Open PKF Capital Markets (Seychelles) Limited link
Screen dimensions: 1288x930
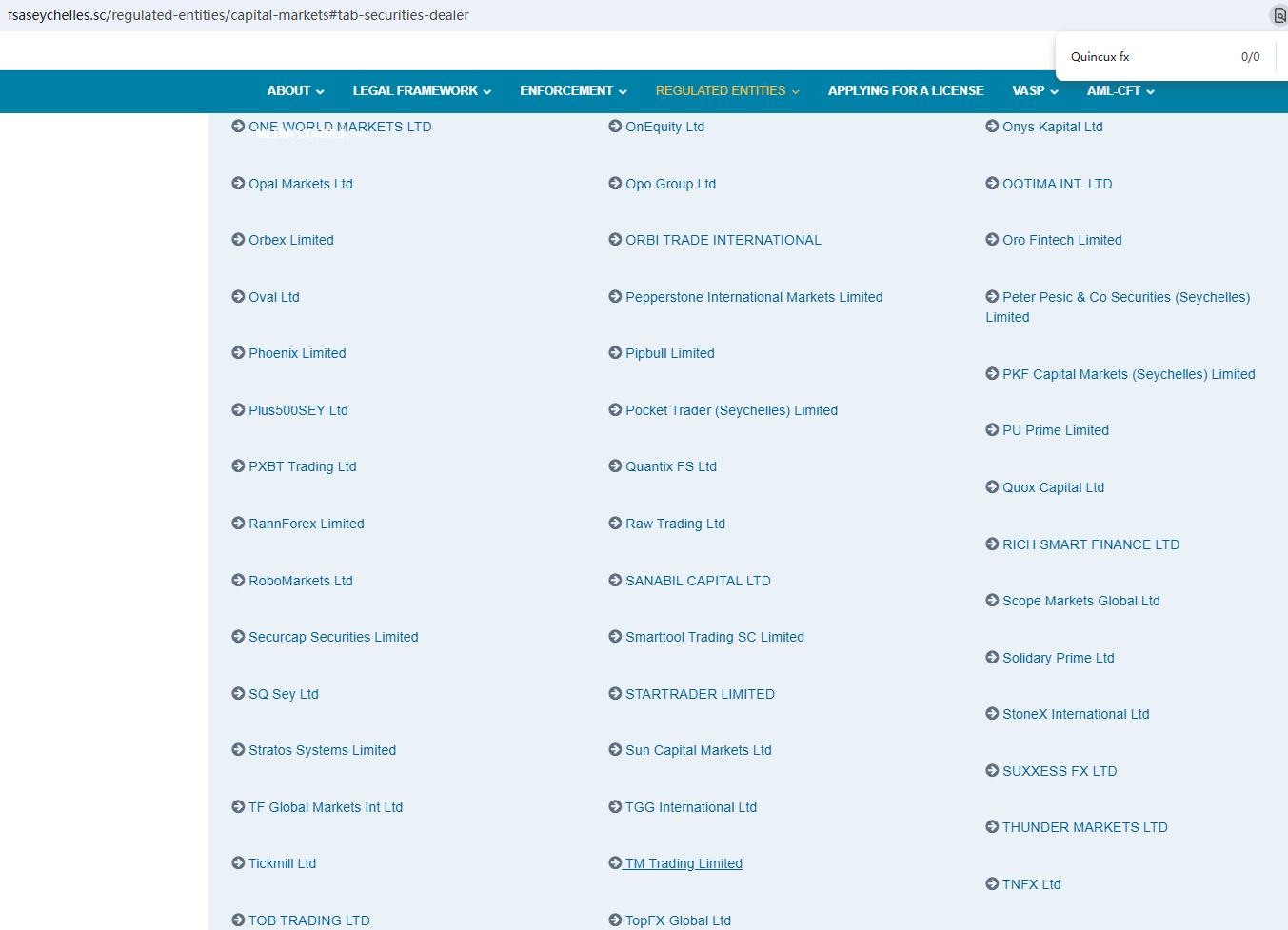[x=1128, y=374]
